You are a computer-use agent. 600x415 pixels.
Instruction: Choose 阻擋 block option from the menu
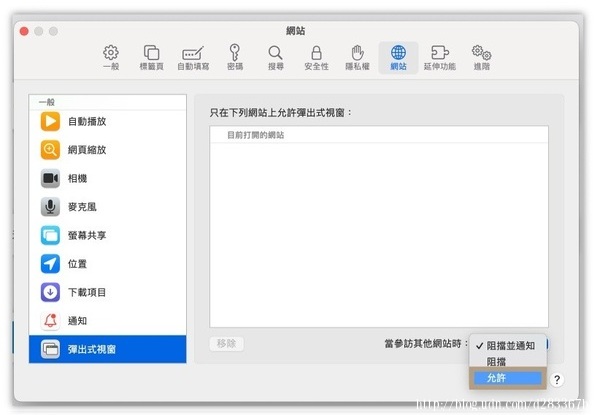508,361
